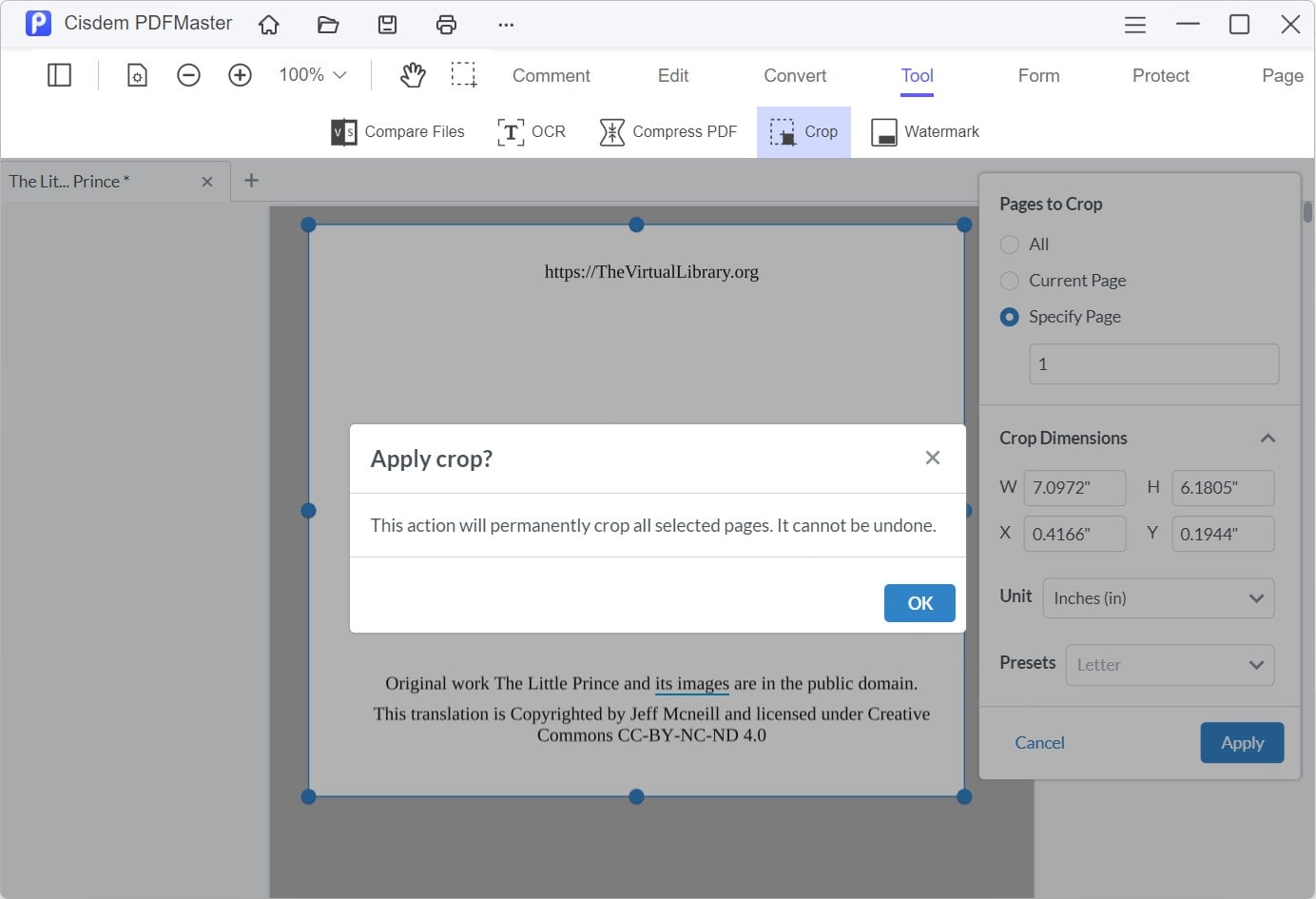Image resolution: width=1316 pixels, height=899 pixels.
Task: Open a file with the folder icon
Action: (x=328, y=25)
